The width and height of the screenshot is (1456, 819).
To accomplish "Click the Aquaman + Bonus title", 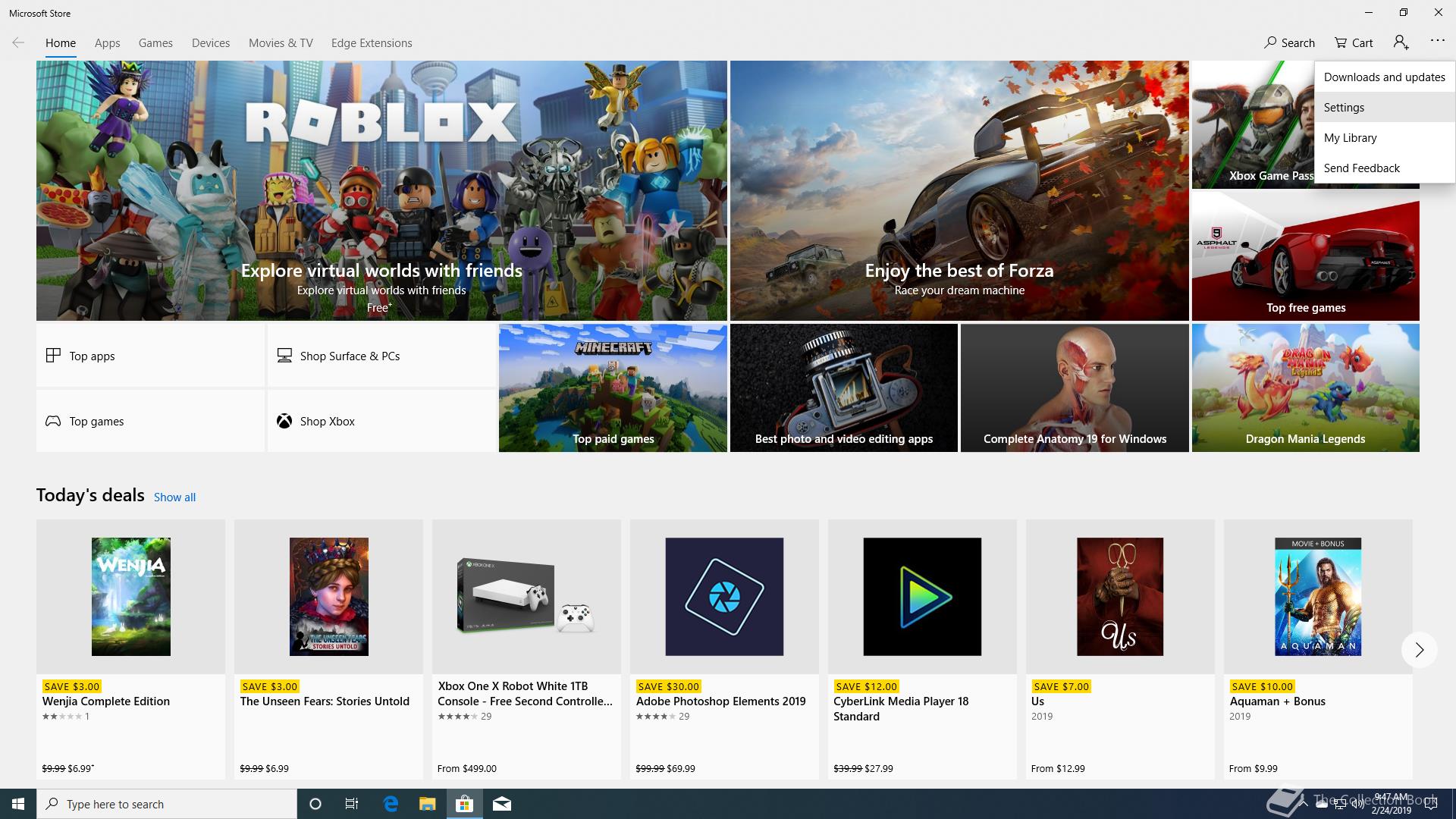I will pos(1277,701).
